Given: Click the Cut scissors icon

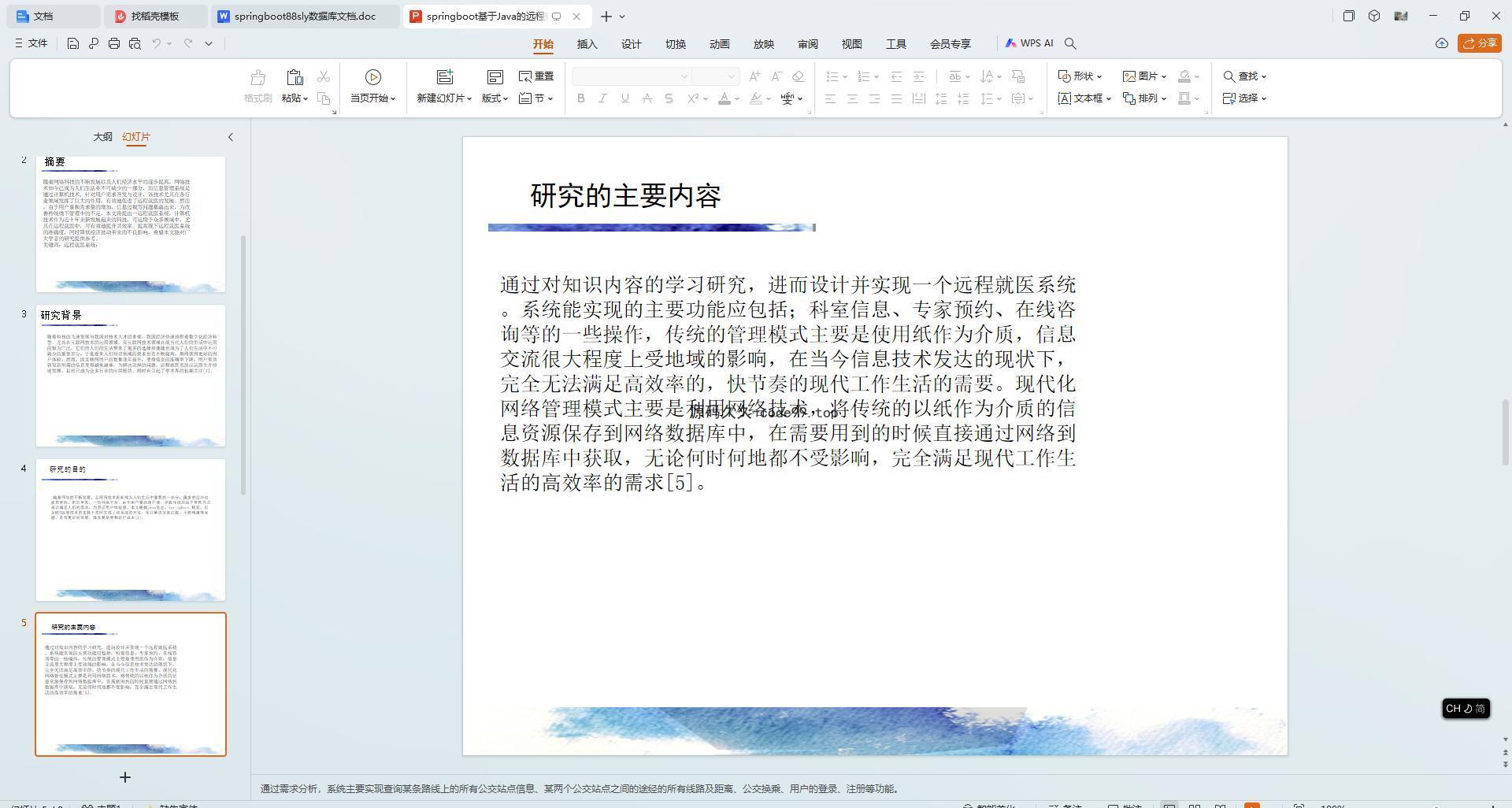Looking at the screenshot, I should click(x=324, y=76).
